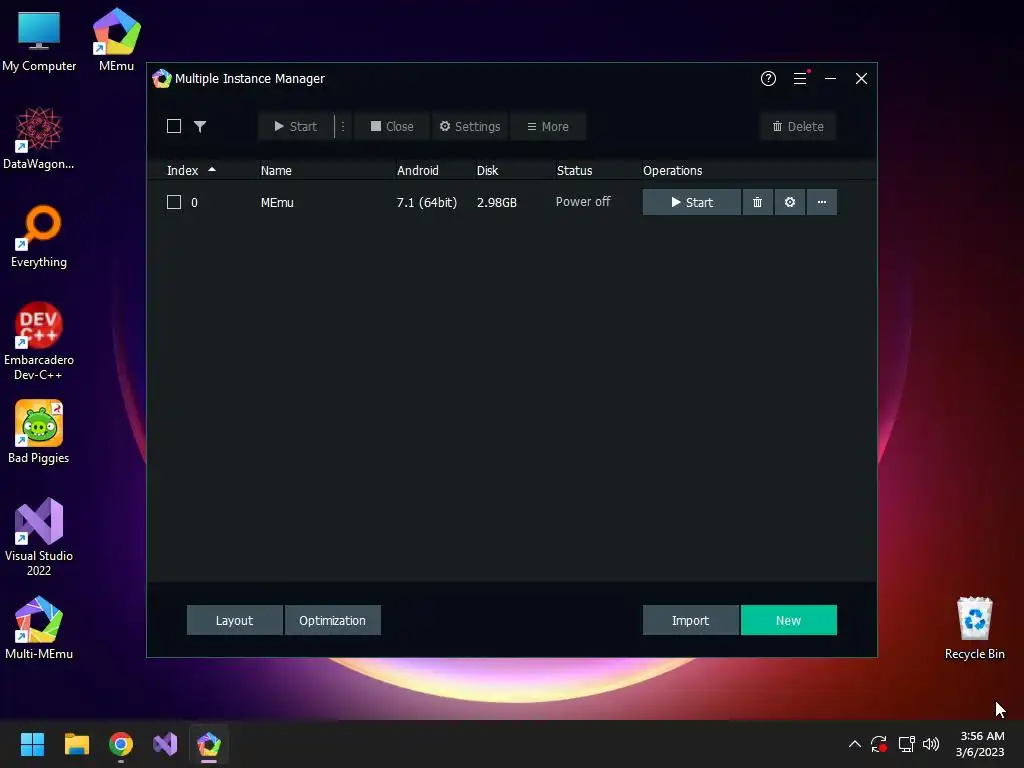1024x768 pixels.
Task: Open the Optimization button
Action: coord(332,620)
